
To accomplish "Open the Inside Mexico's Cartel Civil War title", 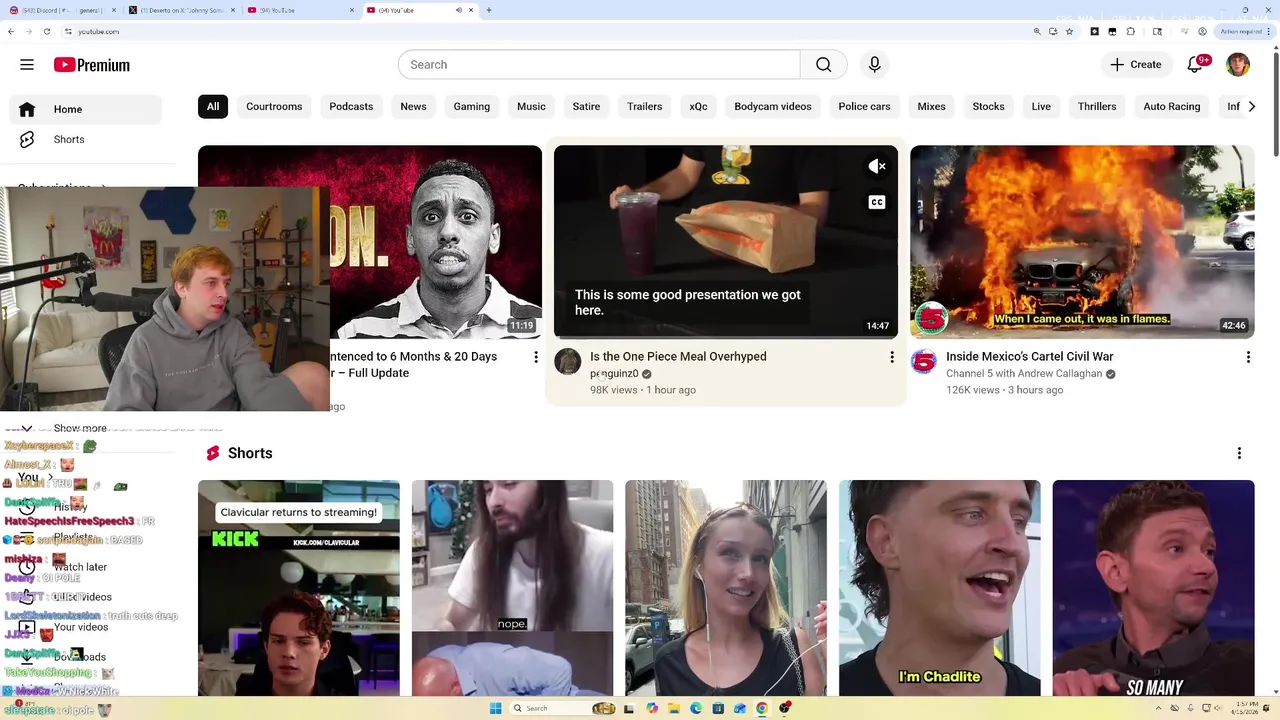I will [x=1029, y=357].
